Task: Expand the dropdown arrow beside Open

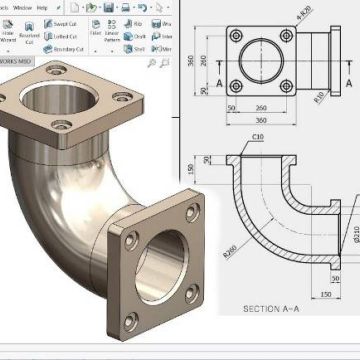Action: pyautogui.click(x=99, y=8)
